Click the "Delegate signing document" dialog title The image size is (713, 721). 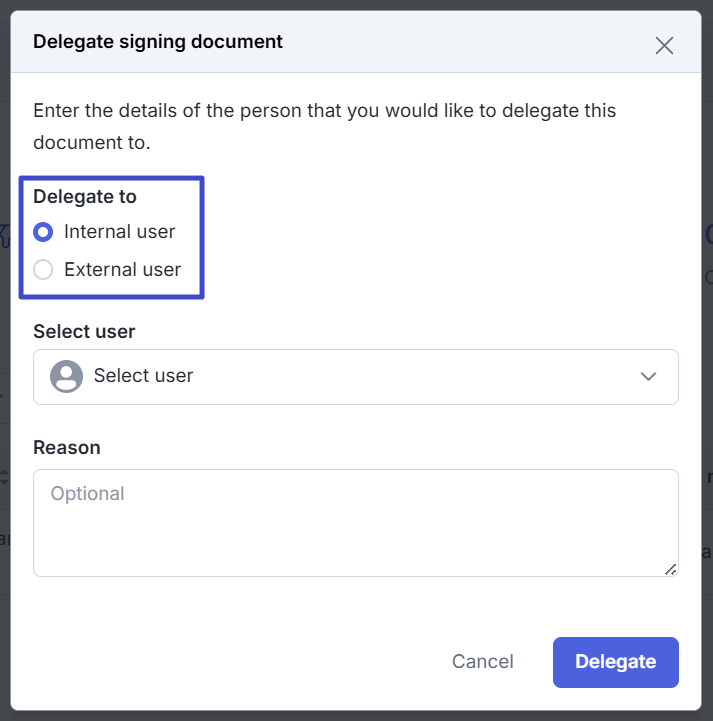[158, 42]
